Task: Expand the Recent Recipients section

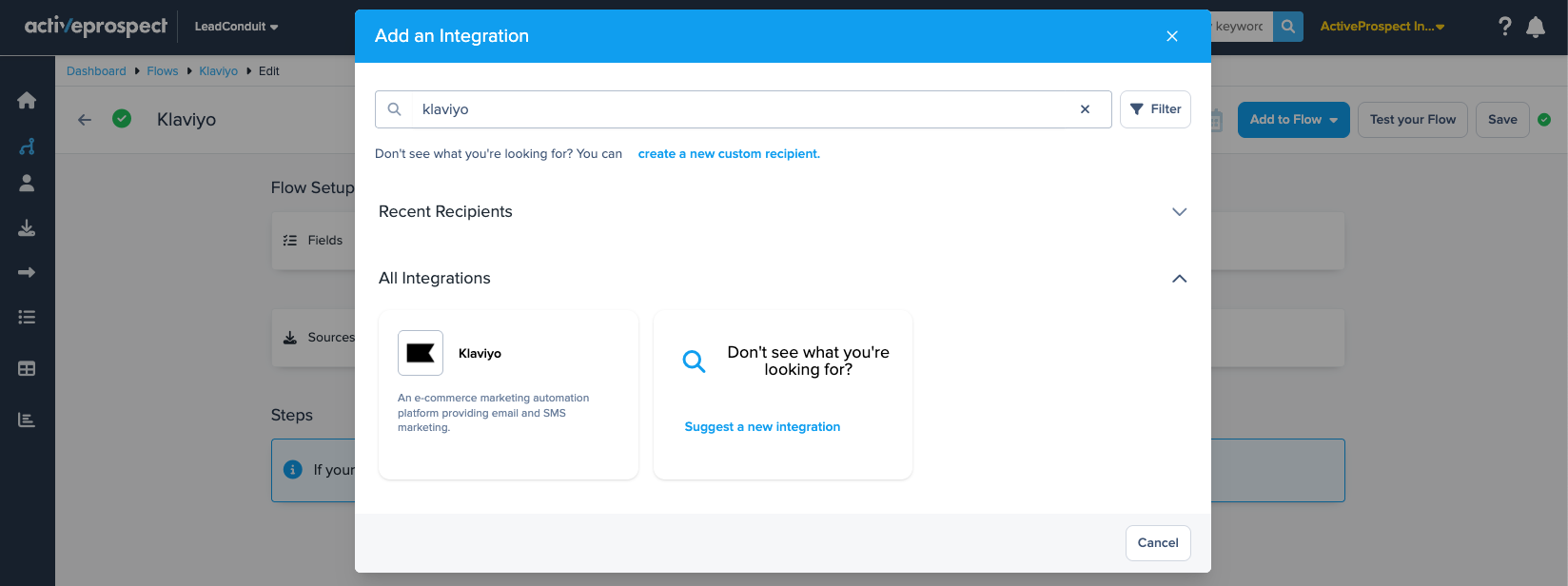Action: click(1179, 212)
